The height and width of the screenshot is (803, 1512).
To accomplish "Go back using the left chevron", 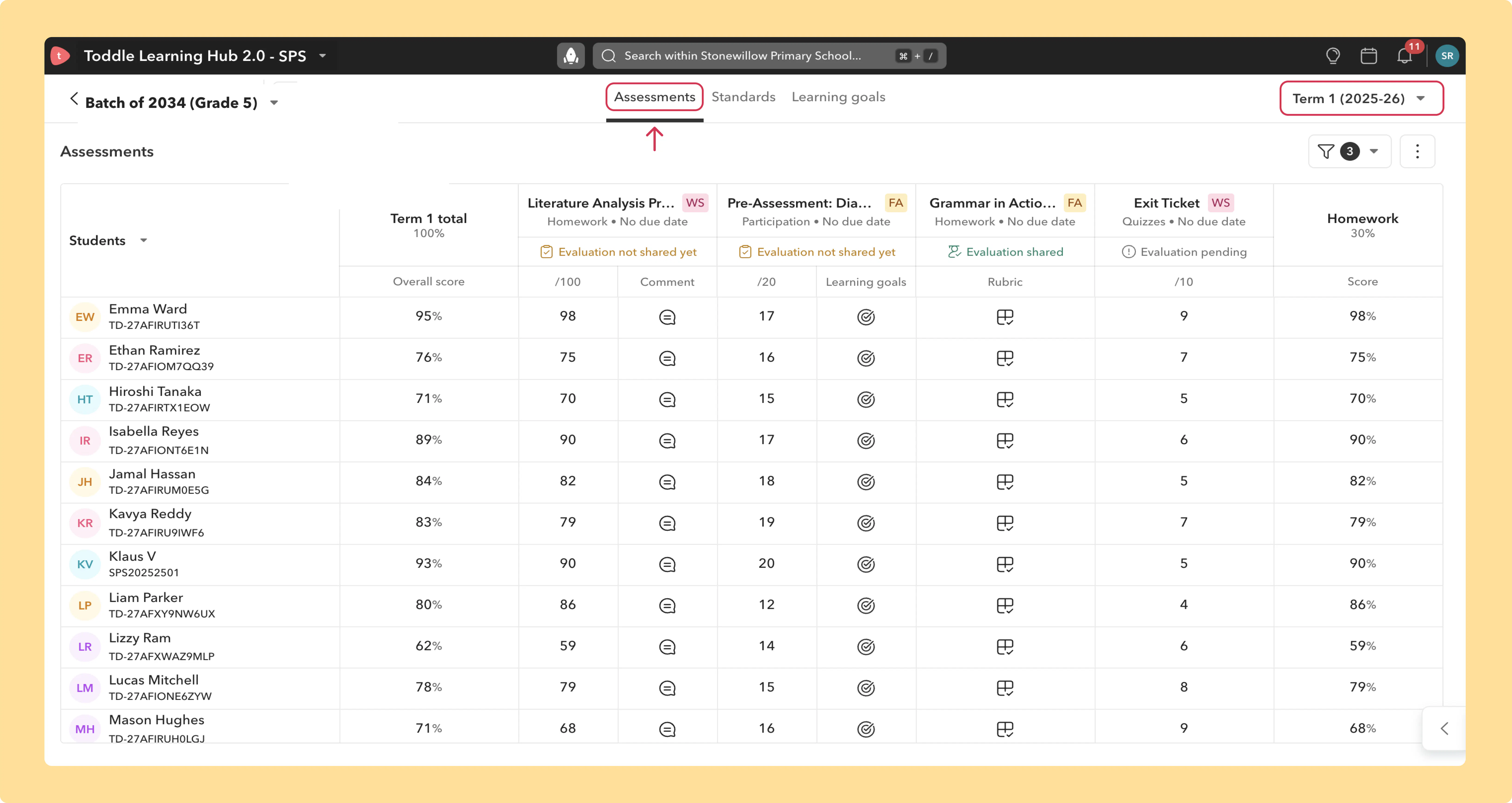I will [74, 99].
